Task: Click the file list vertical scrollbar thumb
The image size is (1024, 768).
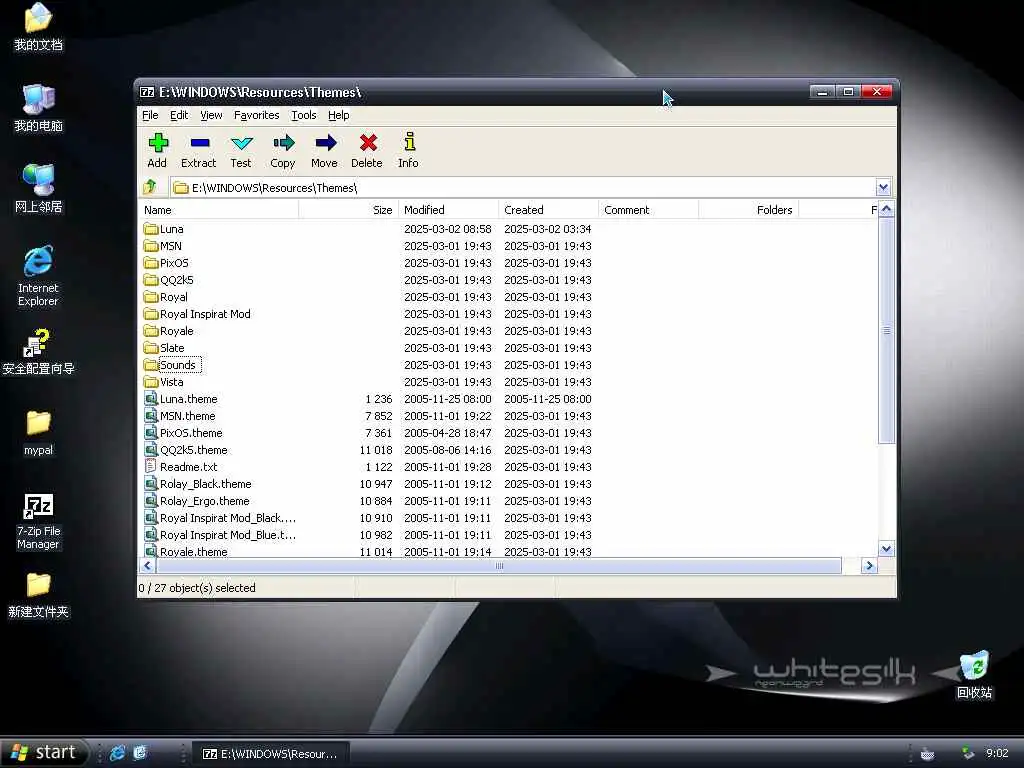Action: coord(886,330)
